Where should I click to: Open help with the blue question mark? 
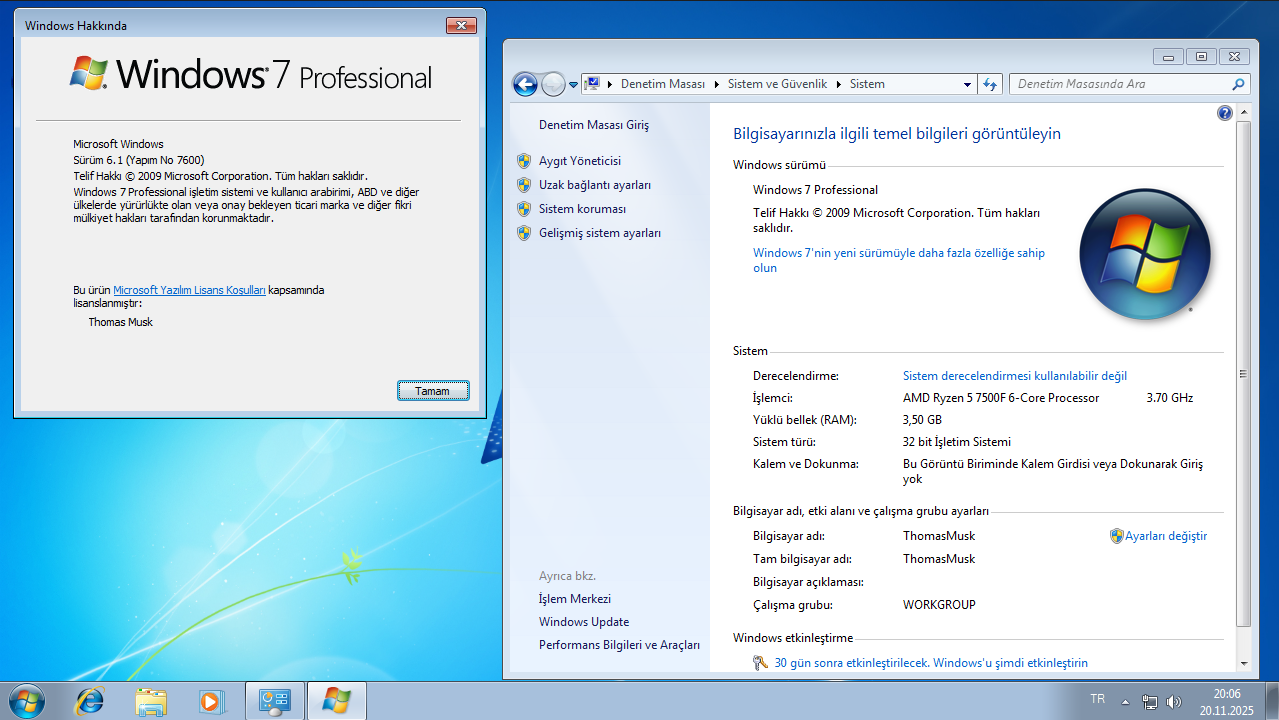pos(1225,113)
